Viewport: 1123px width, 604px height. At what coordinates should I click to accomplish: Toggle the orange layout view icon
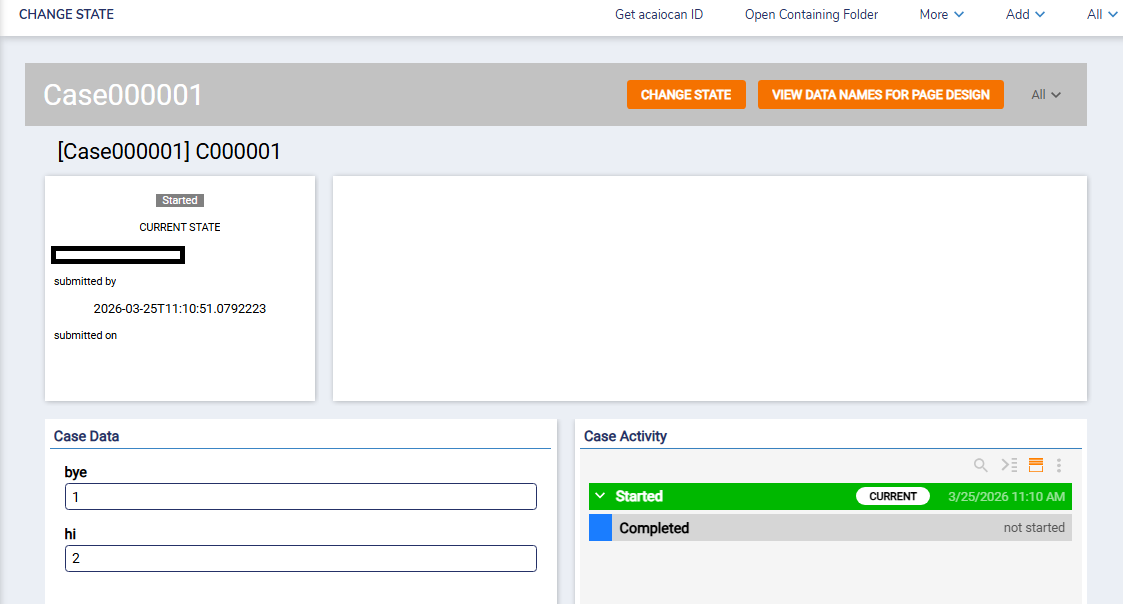point(1036,465)
